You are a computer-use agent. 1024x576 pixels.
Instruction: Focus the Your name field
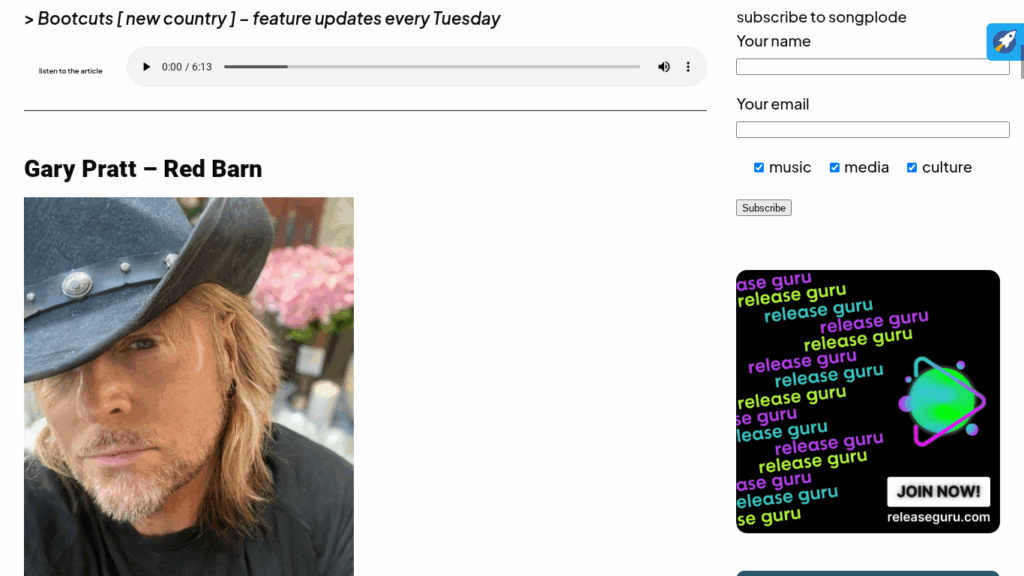tap(872, 67)
